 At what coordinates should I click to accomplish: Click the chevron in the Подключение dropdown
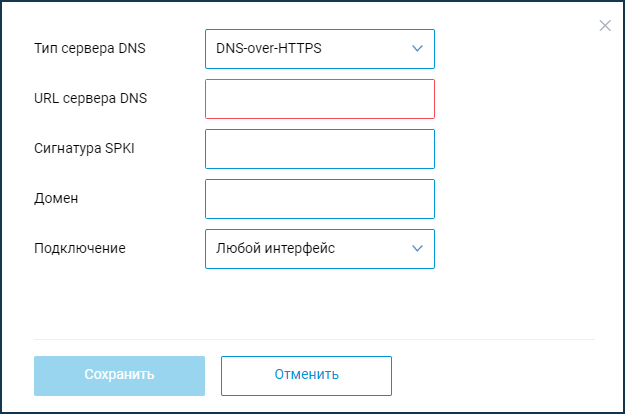(x=418, y=249)
